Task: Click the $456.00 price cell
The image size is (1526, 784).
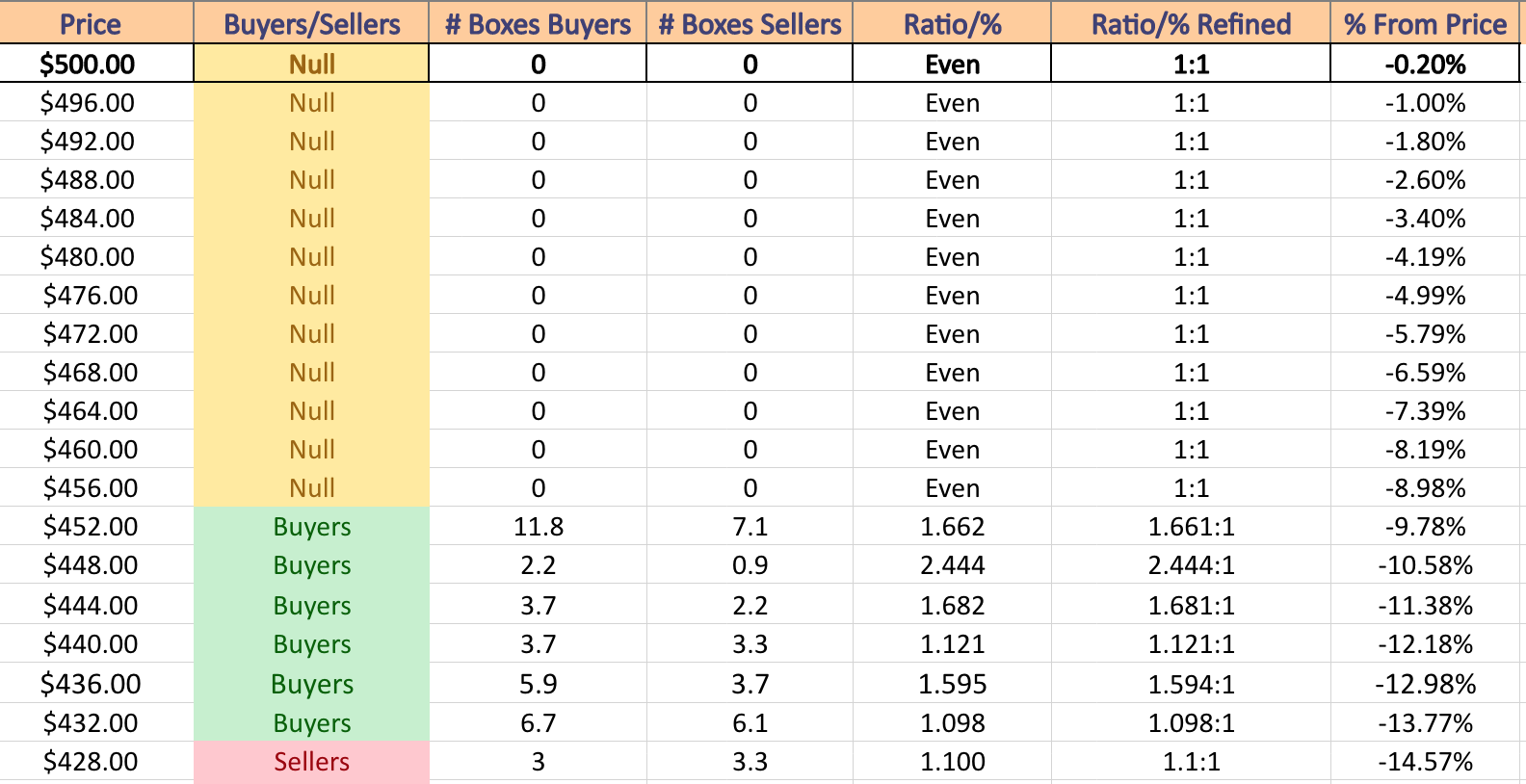Action: point(96,487)
